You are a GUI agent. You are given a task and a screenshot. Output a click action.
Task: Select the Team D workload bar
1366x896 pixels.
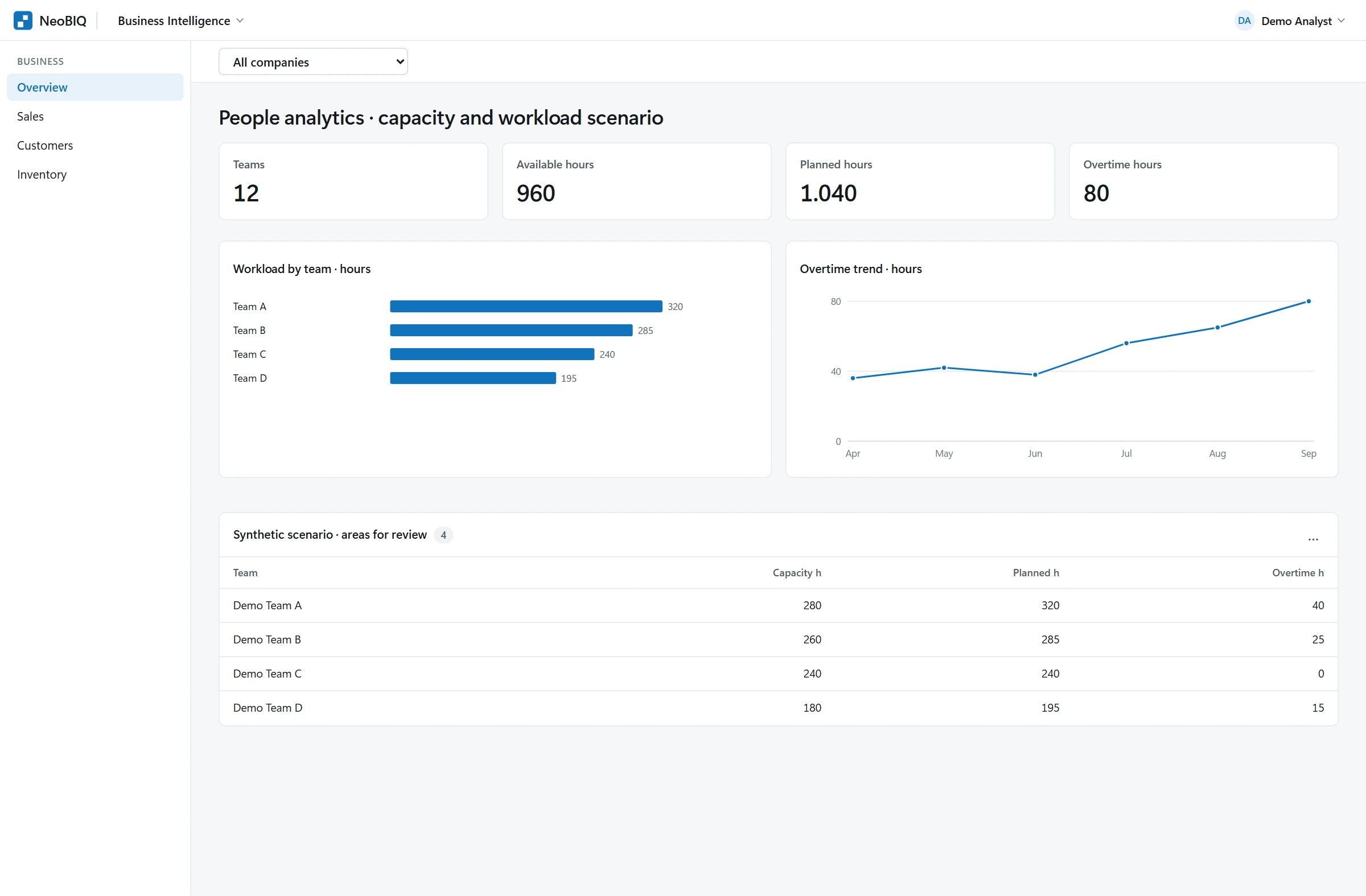tap(473, 378)
